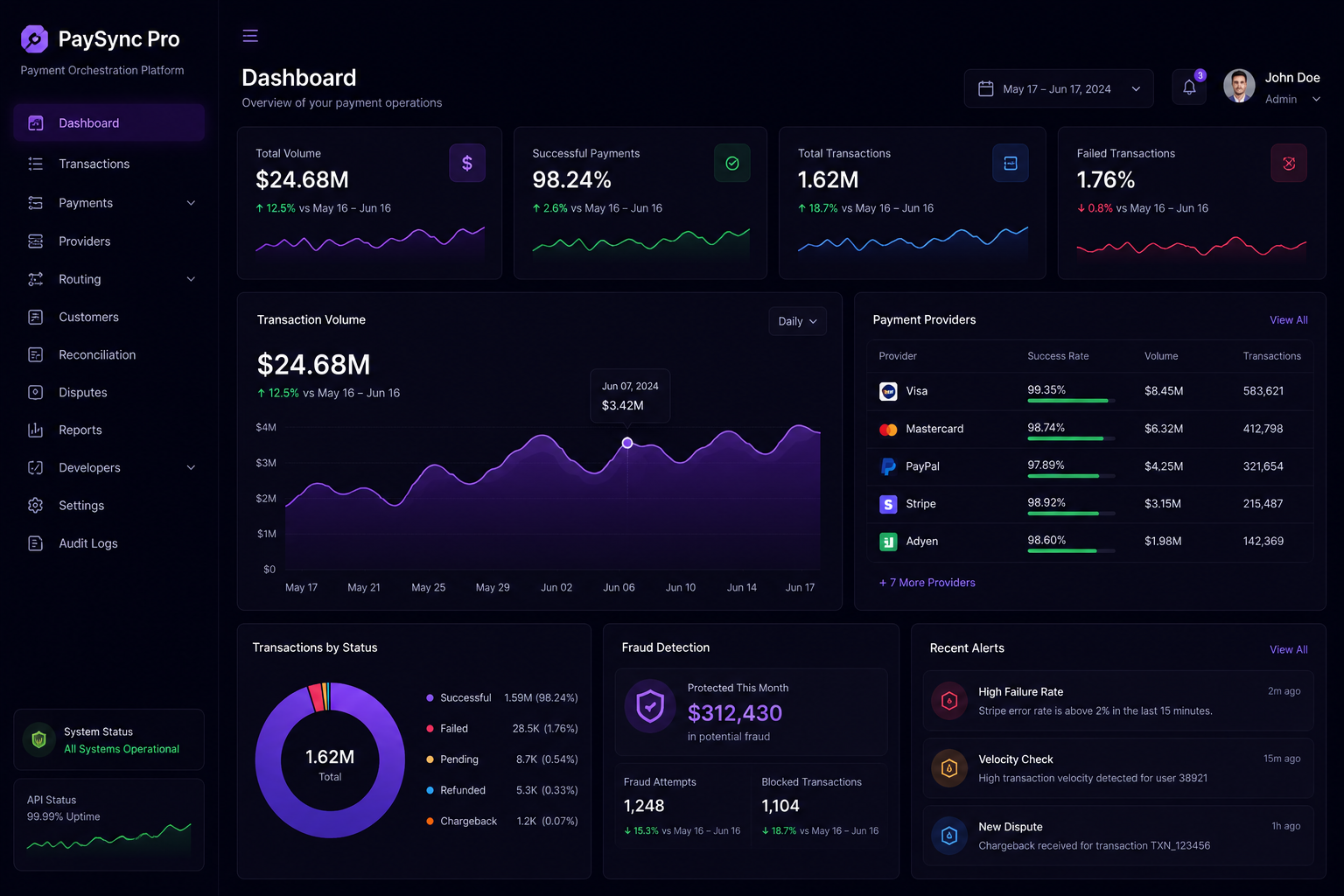Click the checkmark icon in Successful Payments card
This screenshot has height=896, width=1344.
(732, 163)
